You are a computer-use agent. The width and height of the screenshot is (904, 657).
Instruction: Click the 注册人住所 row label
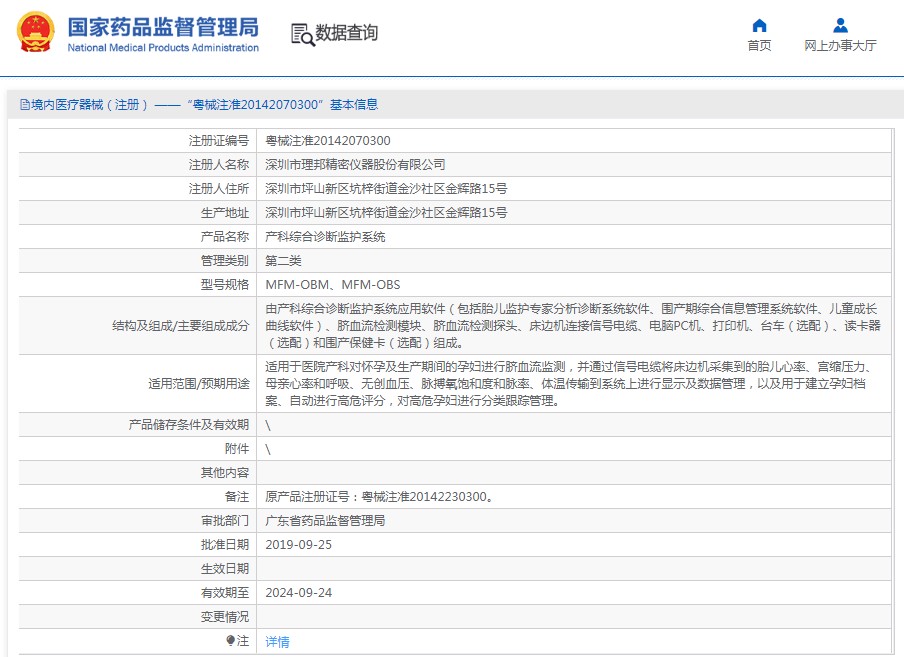point(219,188)
